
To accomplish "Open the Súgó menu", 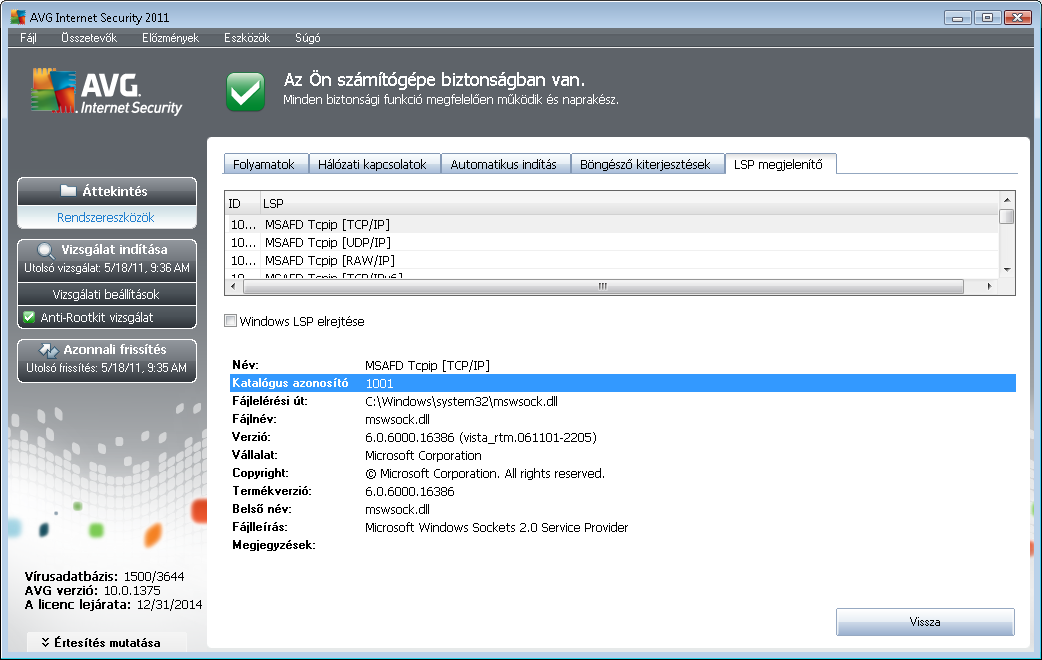I will pyautogui.click(x=308, y=38).
